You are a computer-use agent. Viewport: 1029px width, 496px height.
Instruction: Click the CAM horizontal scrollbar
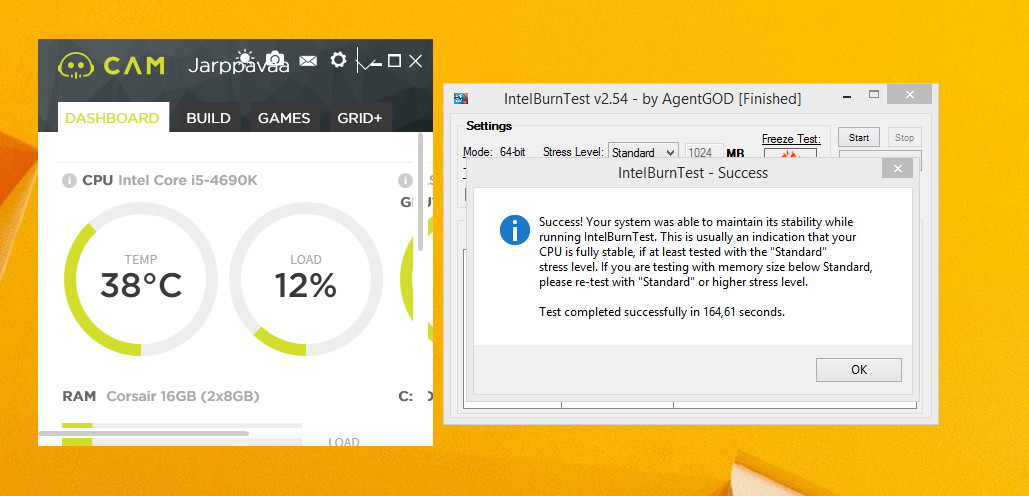143,433
